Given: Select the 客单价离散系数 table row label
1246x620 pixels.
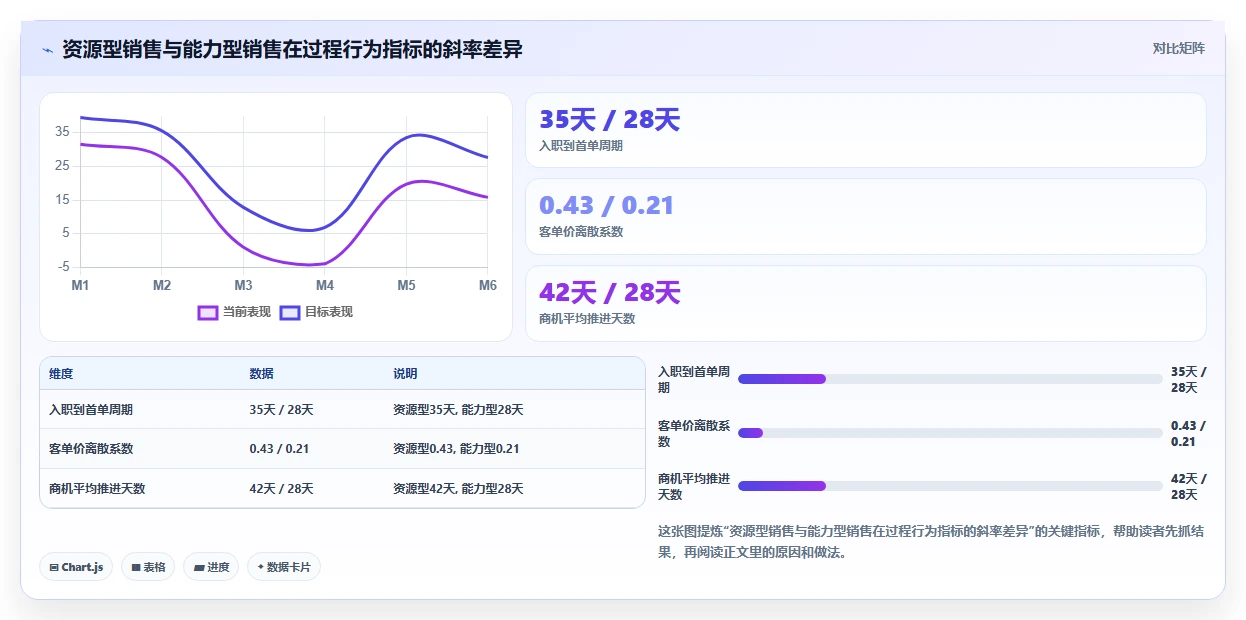Looking at the screenshot, I should point(91,449).
